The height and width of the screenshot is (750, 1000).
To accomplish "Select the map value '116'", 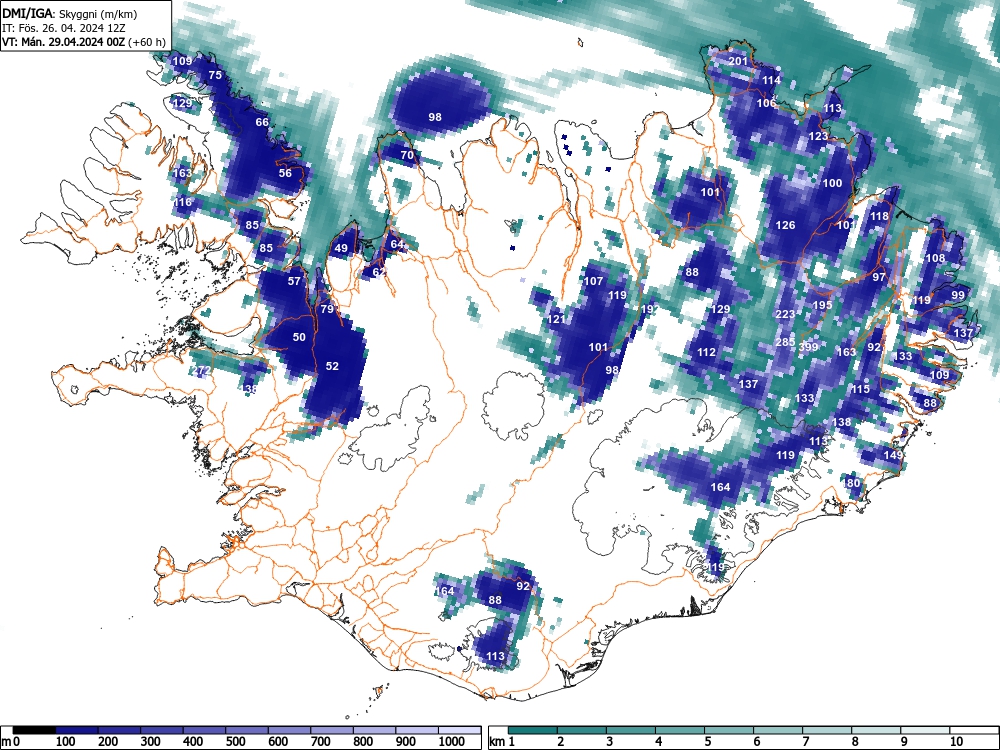I will [182, 202].
